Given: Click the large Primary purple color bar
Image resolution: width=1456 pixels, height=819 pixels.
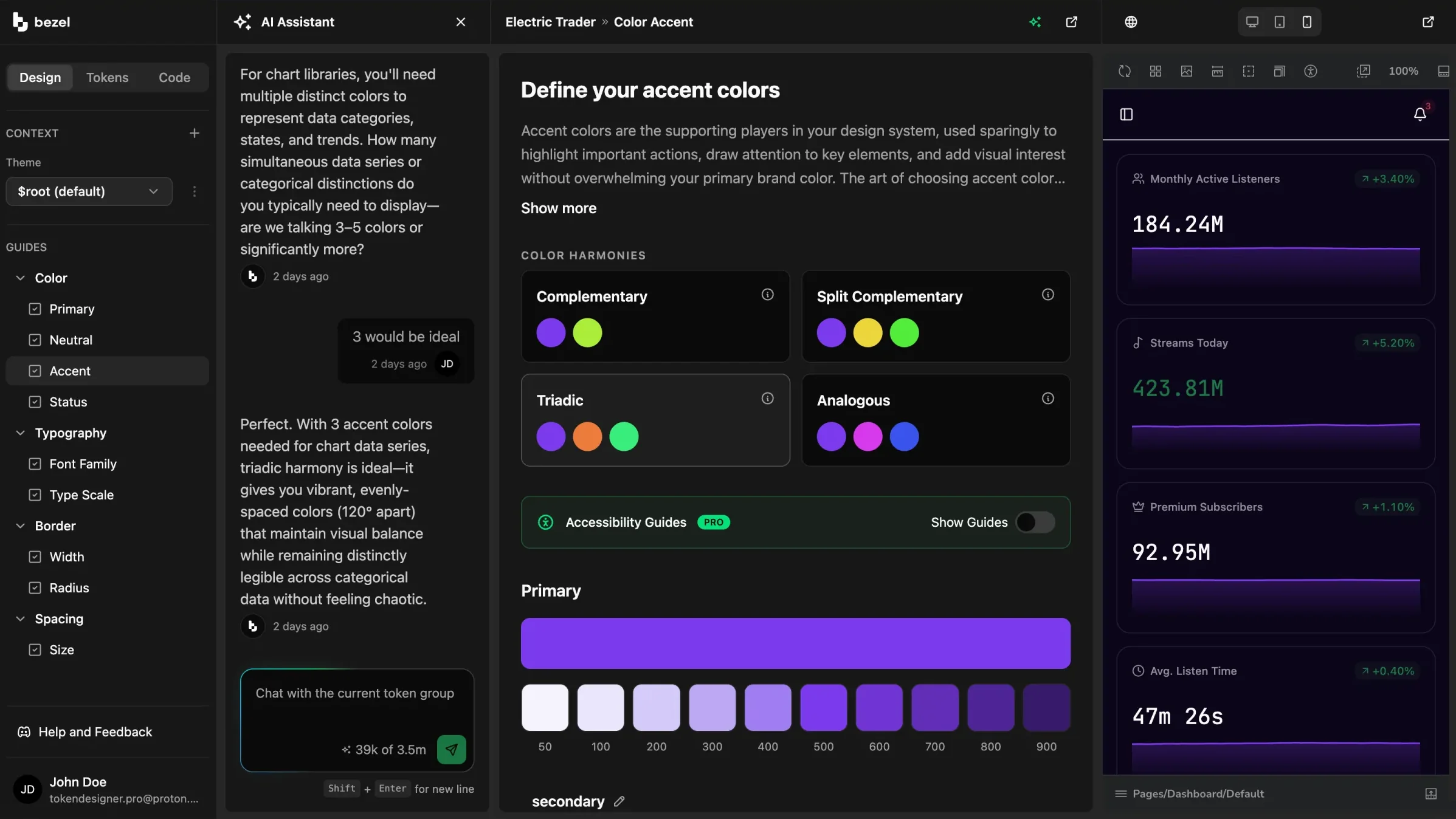Looking at the screenshot, I should [795, 643].
